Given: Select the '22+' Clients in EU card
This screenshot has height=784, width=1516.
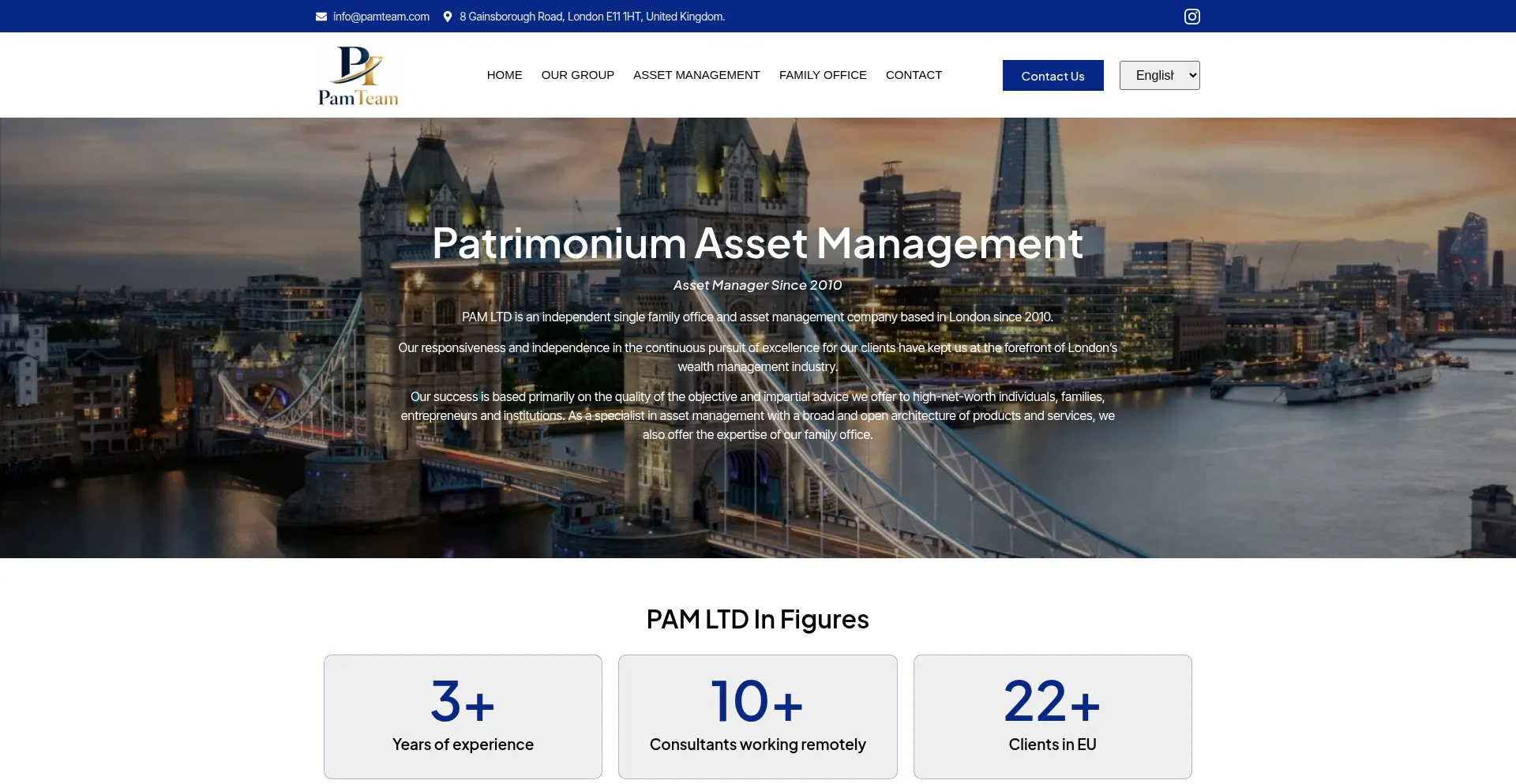Looking at the screenshot, I should pos(1053,717).
